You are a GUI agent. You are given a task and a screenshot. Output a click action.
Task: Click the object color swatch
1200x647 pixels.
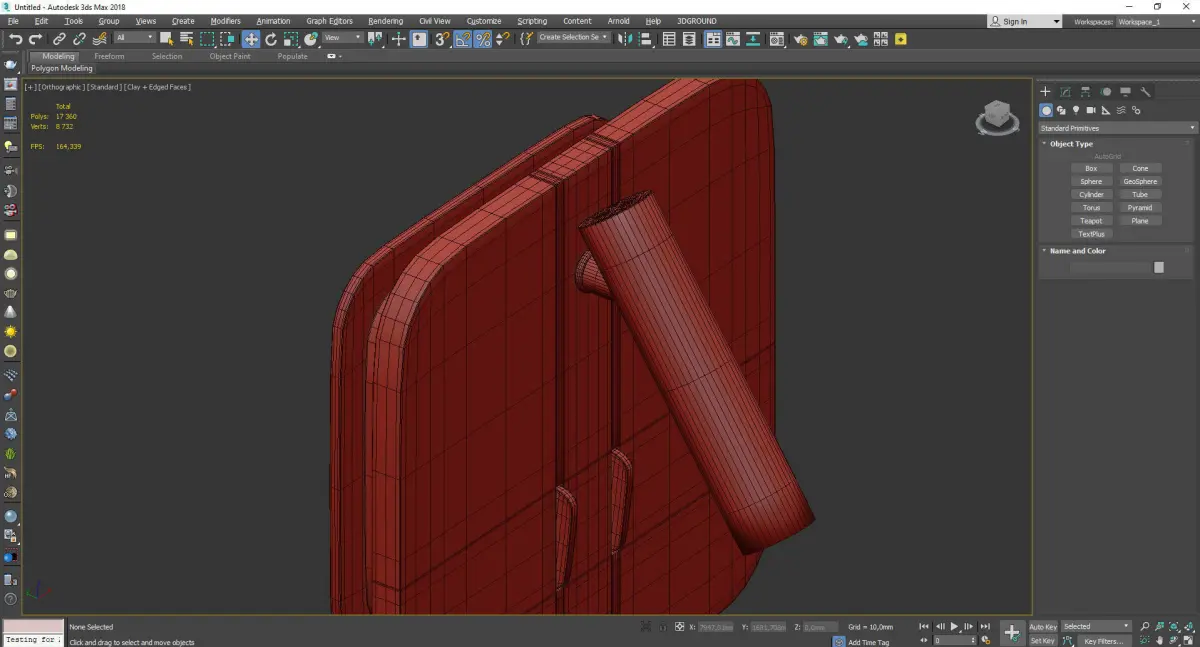coord(1159,267)
